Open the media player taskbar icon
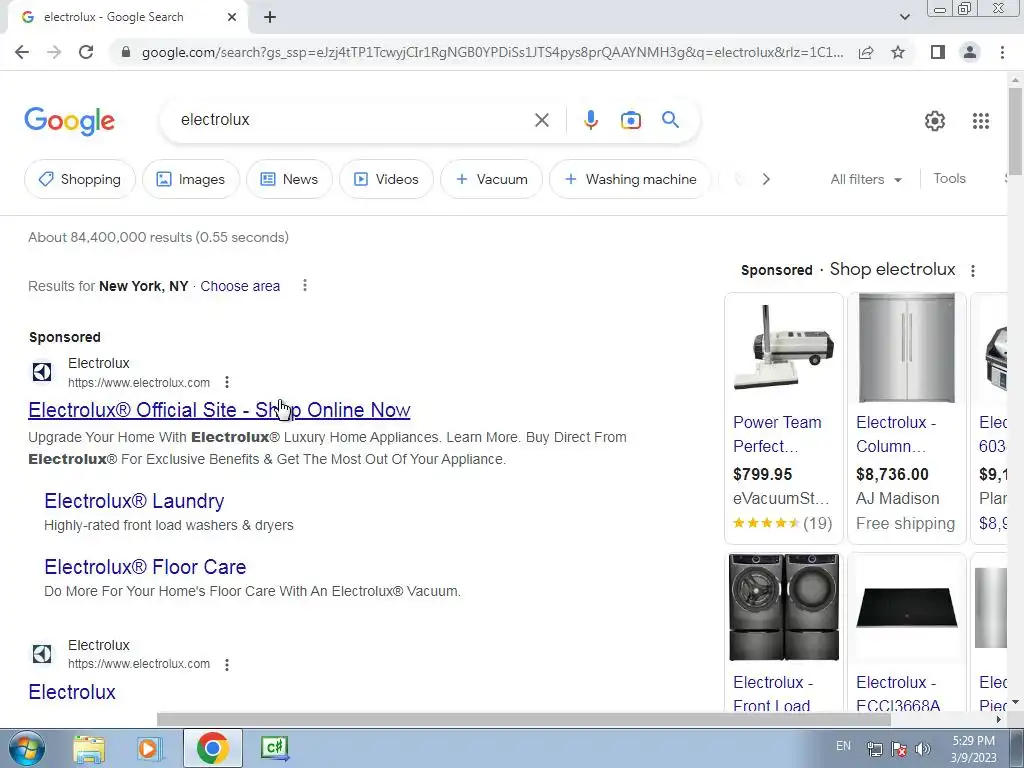Screen dimensions: 1024x768 [150, 748]
